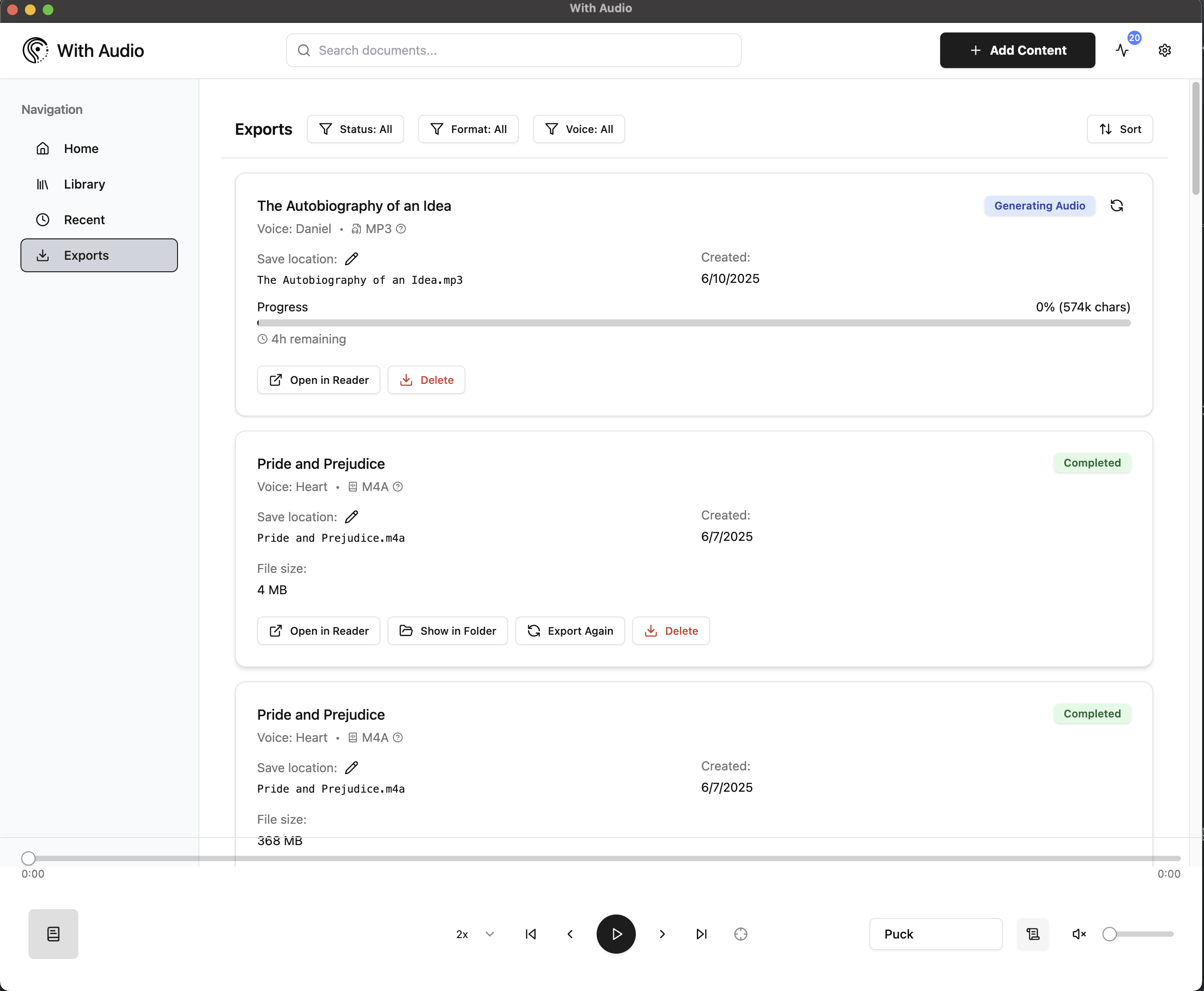The height and width of the screenshot is (991, 1204).
Task: Open the playback speed 2x dropdown
Action: [x=474, y=934]
